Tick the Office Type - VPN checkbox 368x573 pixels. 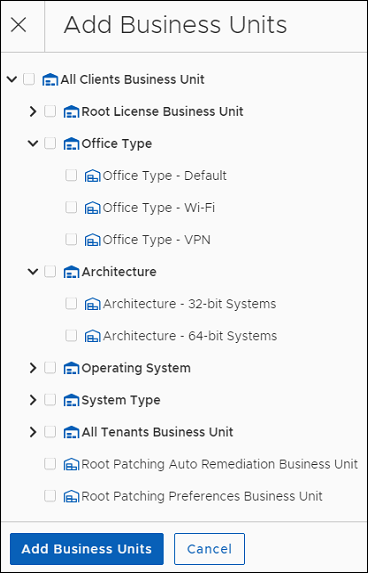[71, 239]
